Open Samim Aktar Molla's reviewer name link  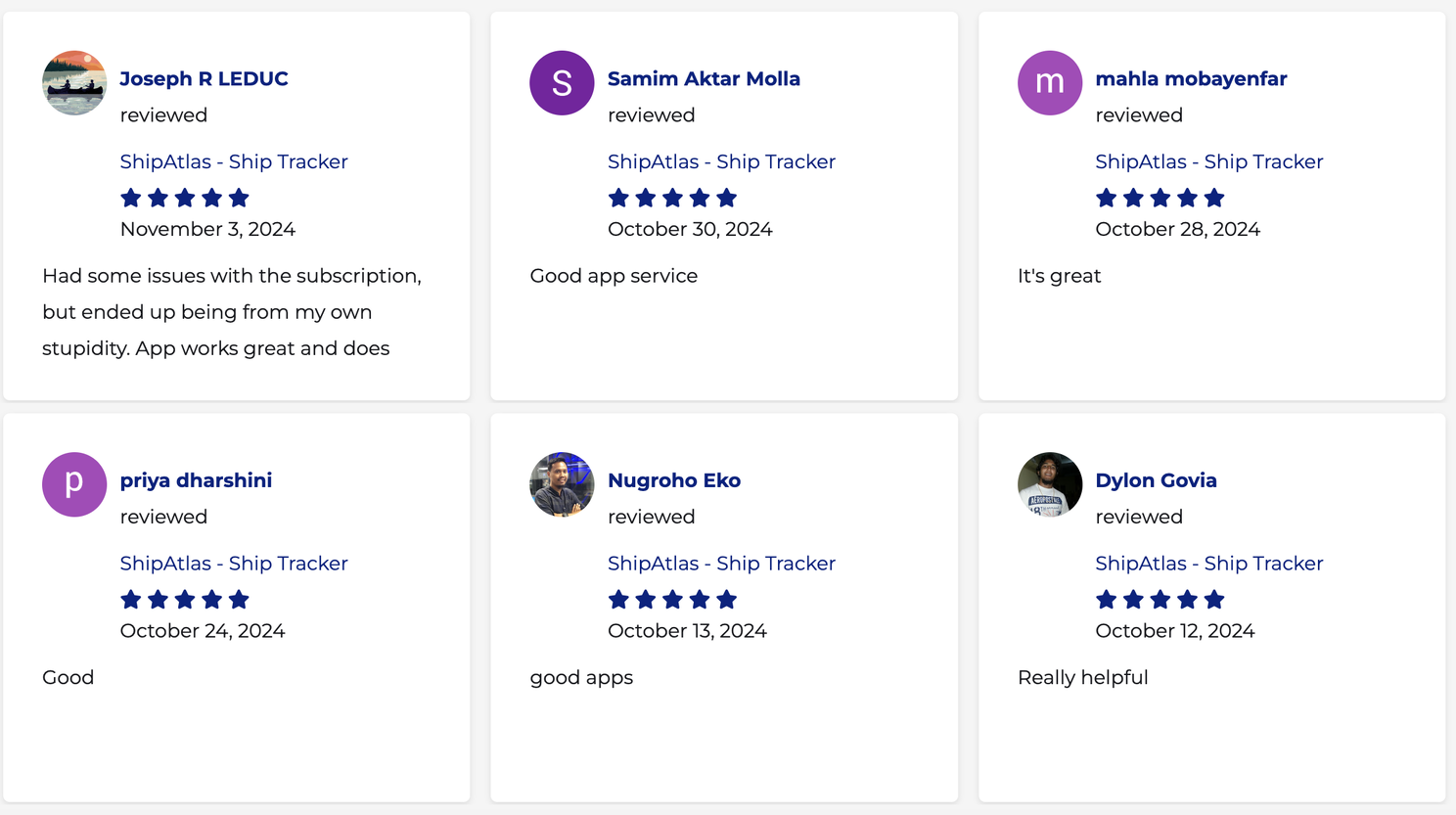coord(704,79)
